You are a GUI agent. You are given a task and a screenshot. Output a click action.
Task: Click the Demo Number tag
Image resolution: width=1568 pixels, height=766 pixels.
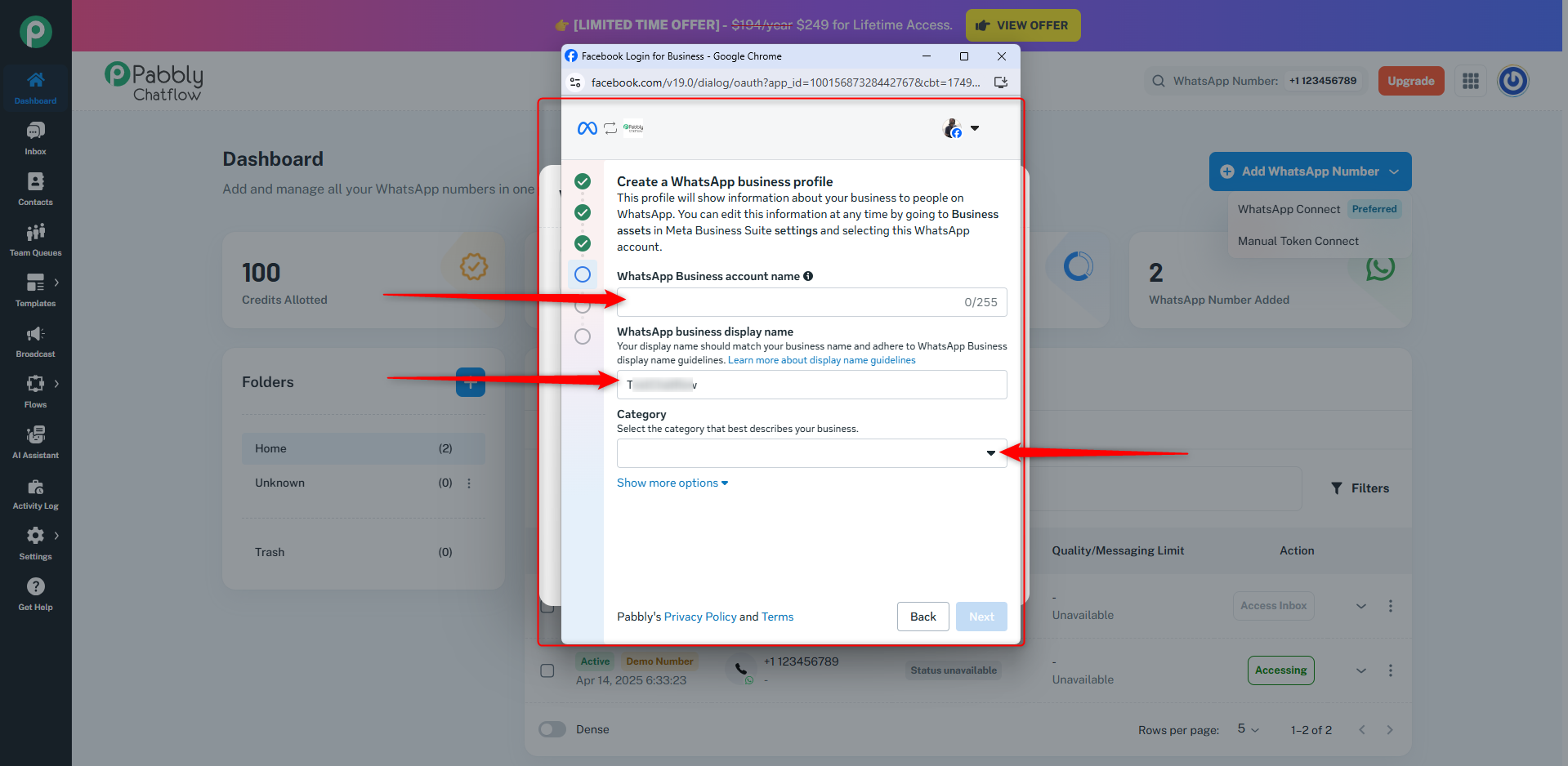(659, 661)
